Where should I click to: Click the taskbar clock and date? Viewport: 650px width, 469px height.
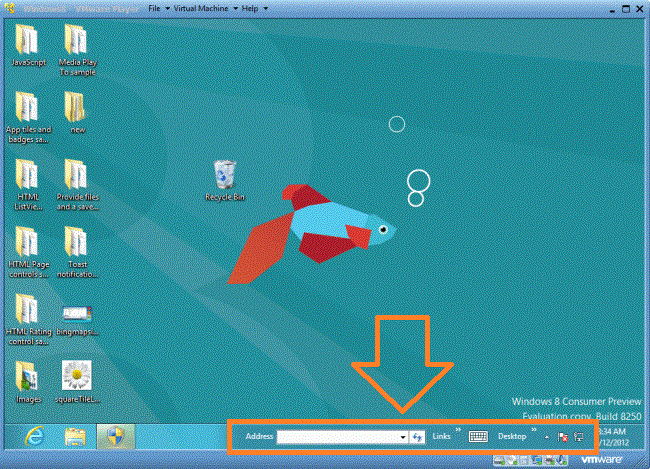(x=614, y=437)
